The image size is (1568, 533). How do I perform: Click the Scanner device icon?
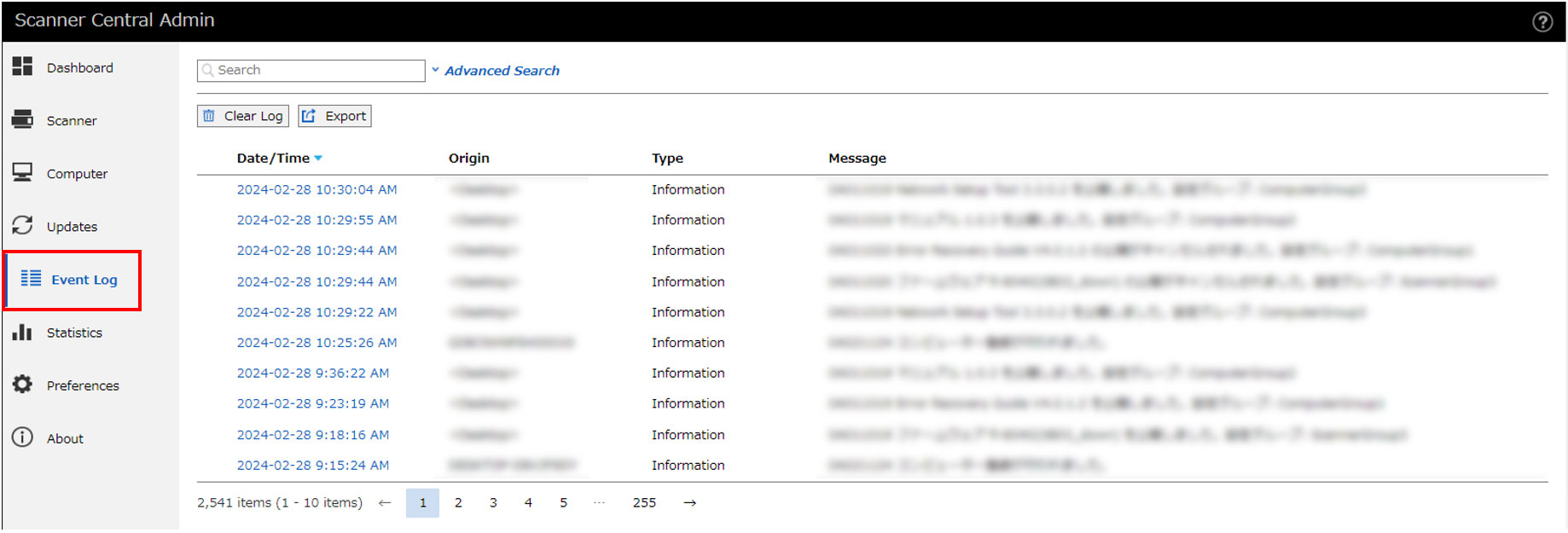[22, 119]
